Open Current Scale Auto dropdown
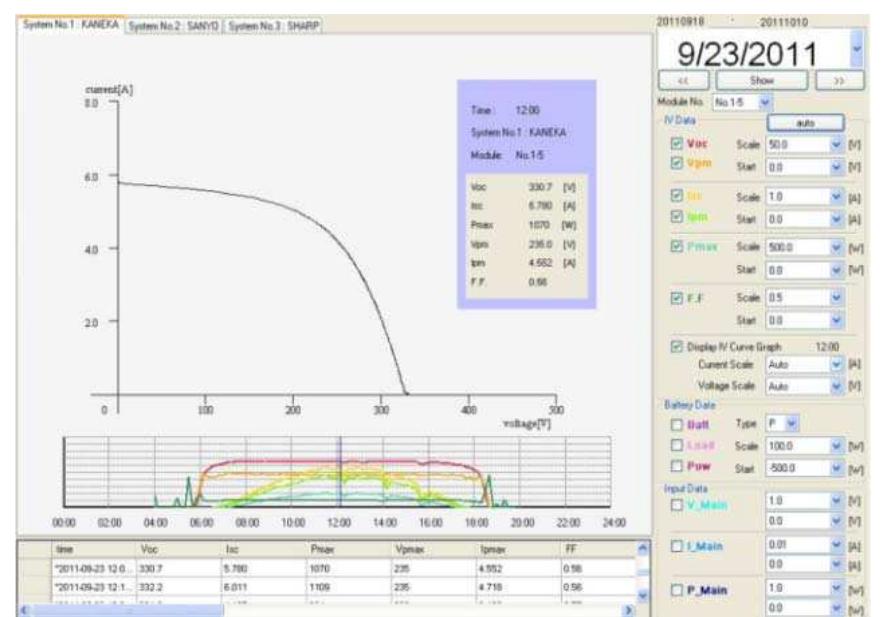888x617 pixels. (x=836, y=365)
